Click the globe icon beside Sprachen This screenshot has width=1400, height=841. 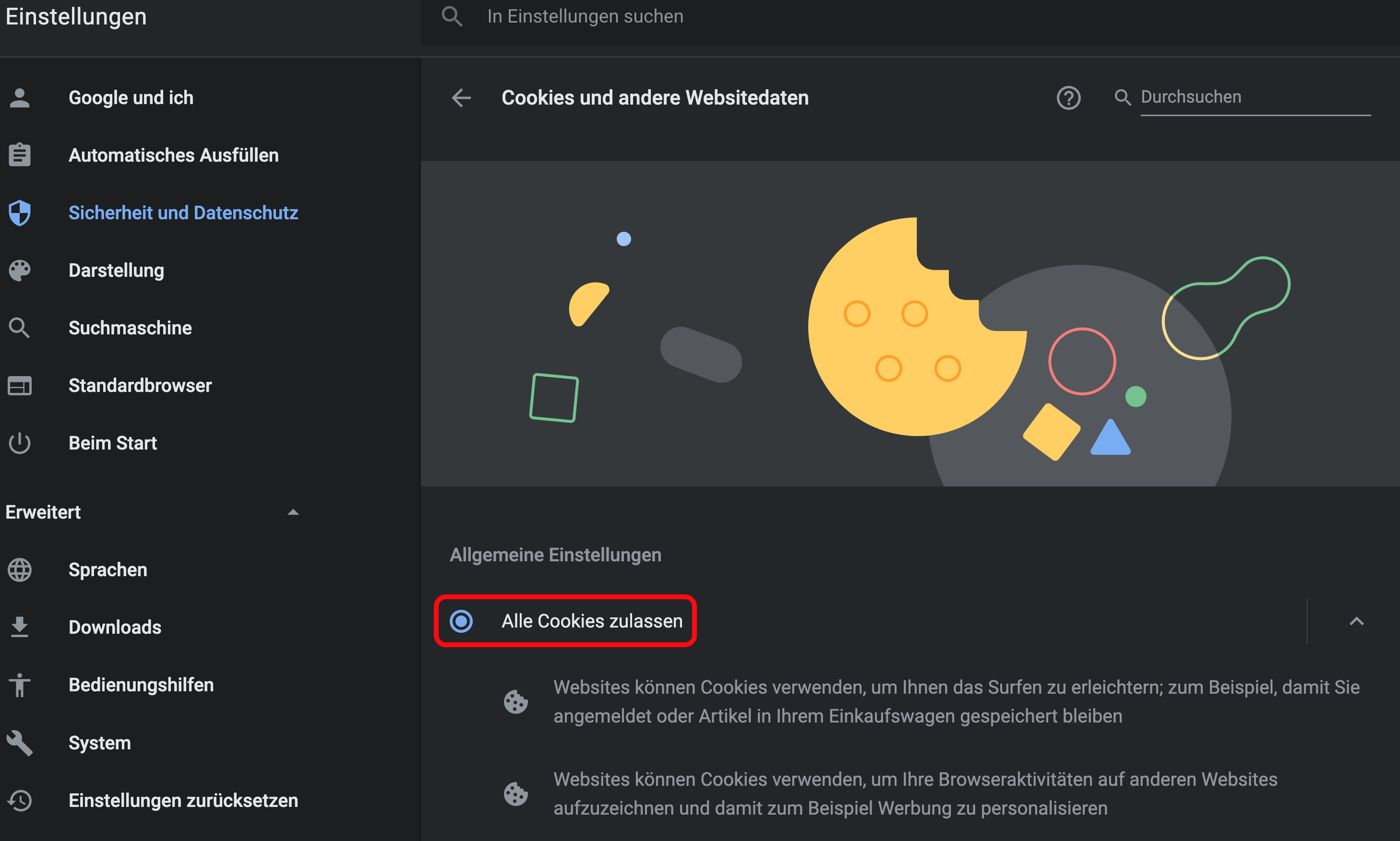tap(20, 569)
